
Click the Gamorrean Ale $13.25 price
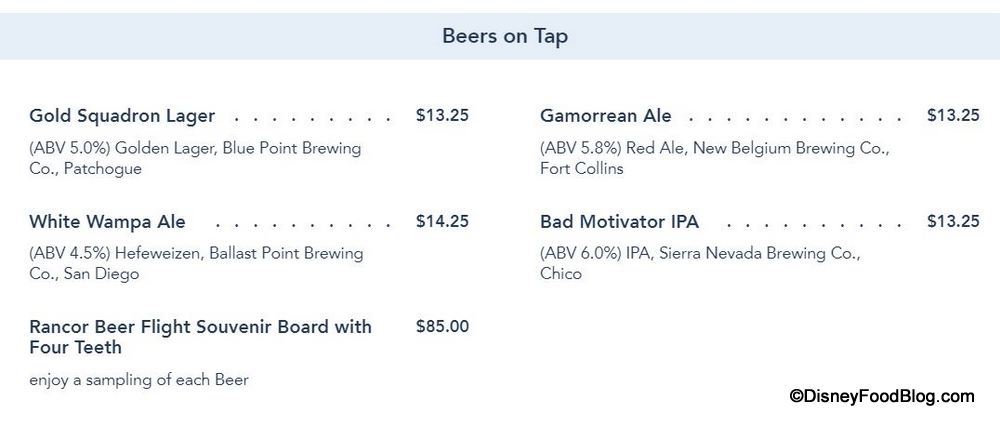(x=952, y=115)
